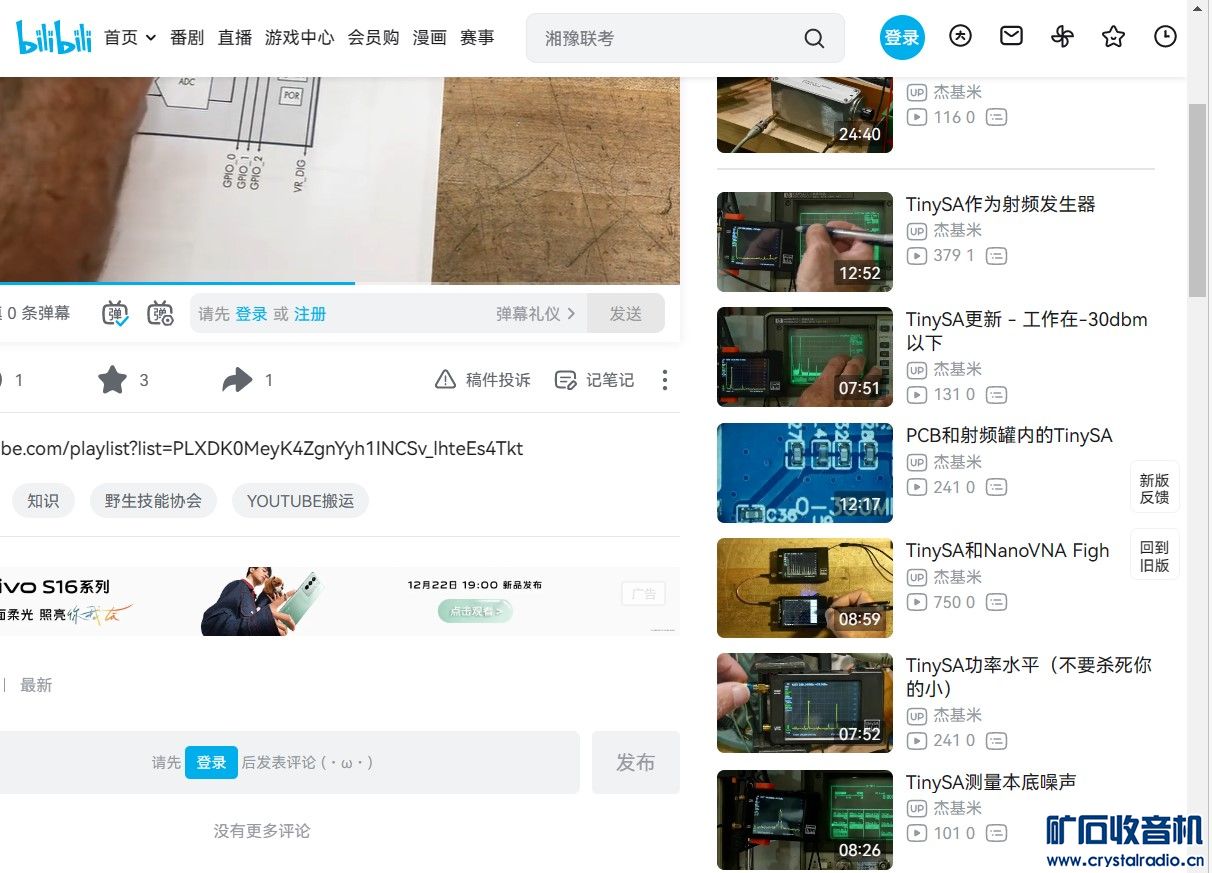
Task: Click the 广告 label on banner
Action: click(x=643, y=593)
